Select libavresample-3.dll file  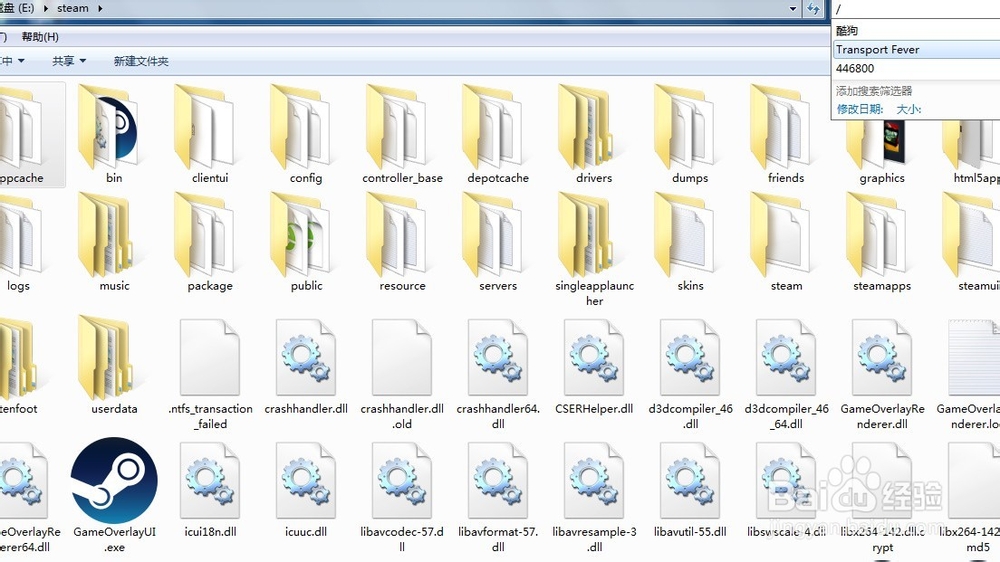click(594, 496)
